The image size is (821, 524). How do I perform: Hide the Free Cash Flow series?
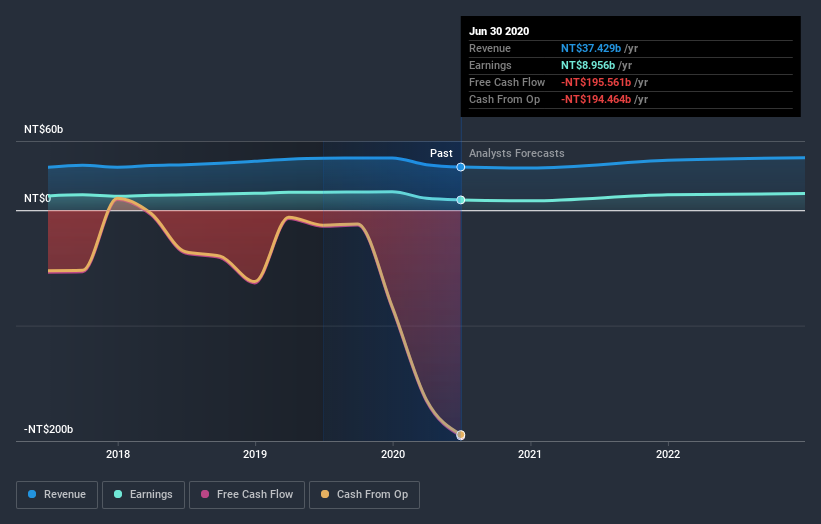[247, 495]
